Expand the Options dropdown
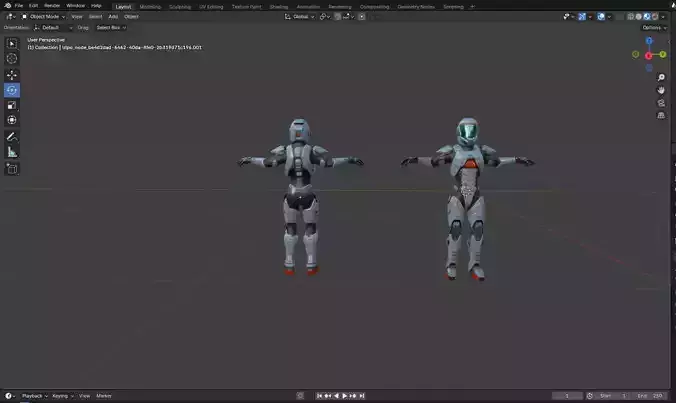Viewport: 676px width, 403px height. click(x=654, y=28)
